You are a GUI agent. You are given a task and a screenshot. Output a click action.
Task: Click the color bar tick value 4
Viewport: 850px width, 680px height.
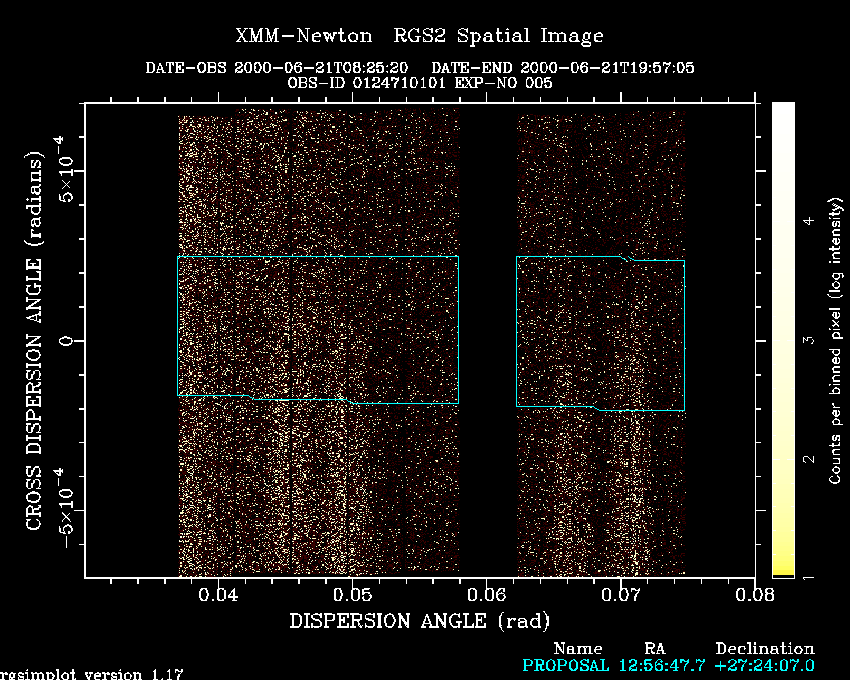point(809,221)
